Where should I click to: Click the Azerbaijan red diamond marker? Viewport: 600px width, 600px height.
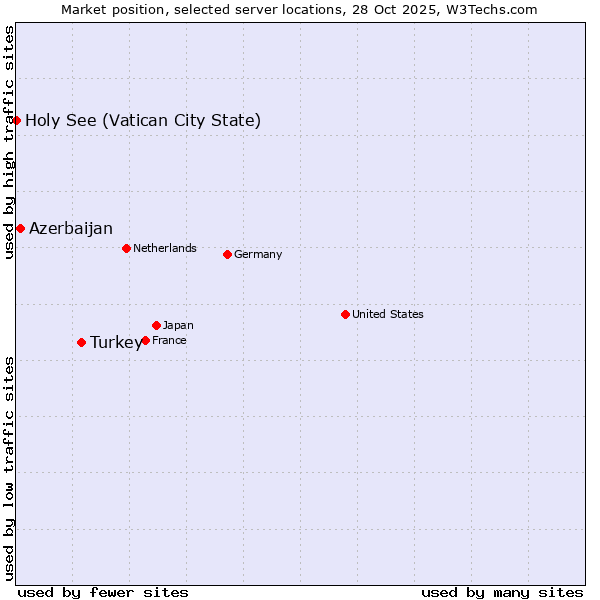point(20,228)
